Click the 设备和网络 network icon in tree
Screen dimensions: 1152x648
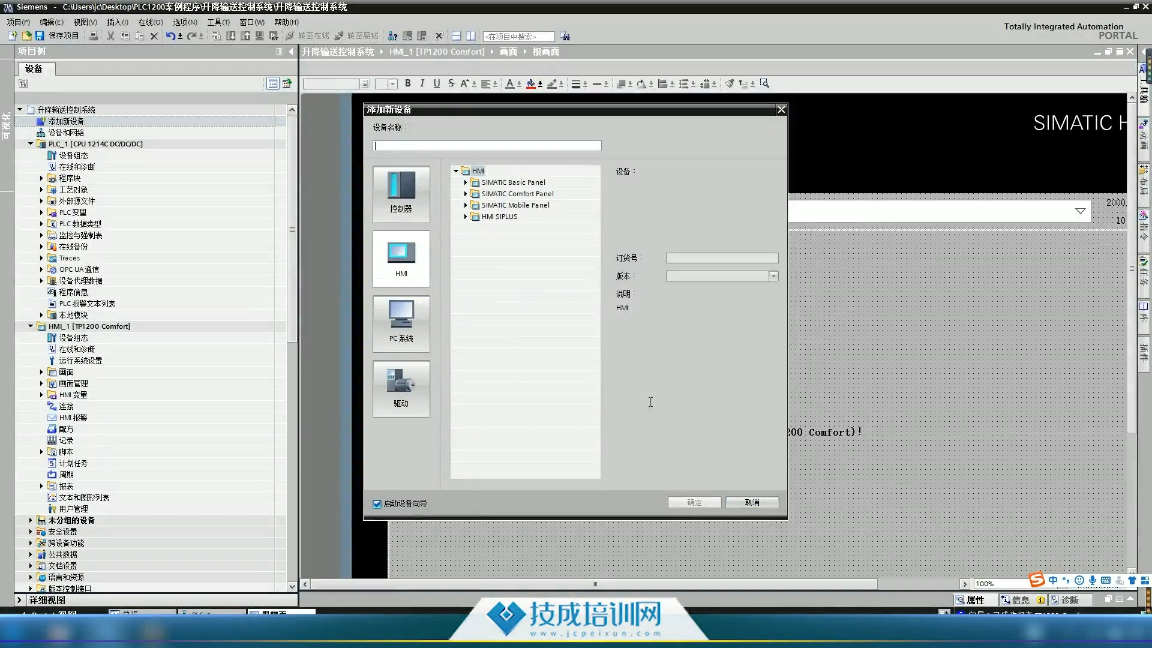coord(41,133)
